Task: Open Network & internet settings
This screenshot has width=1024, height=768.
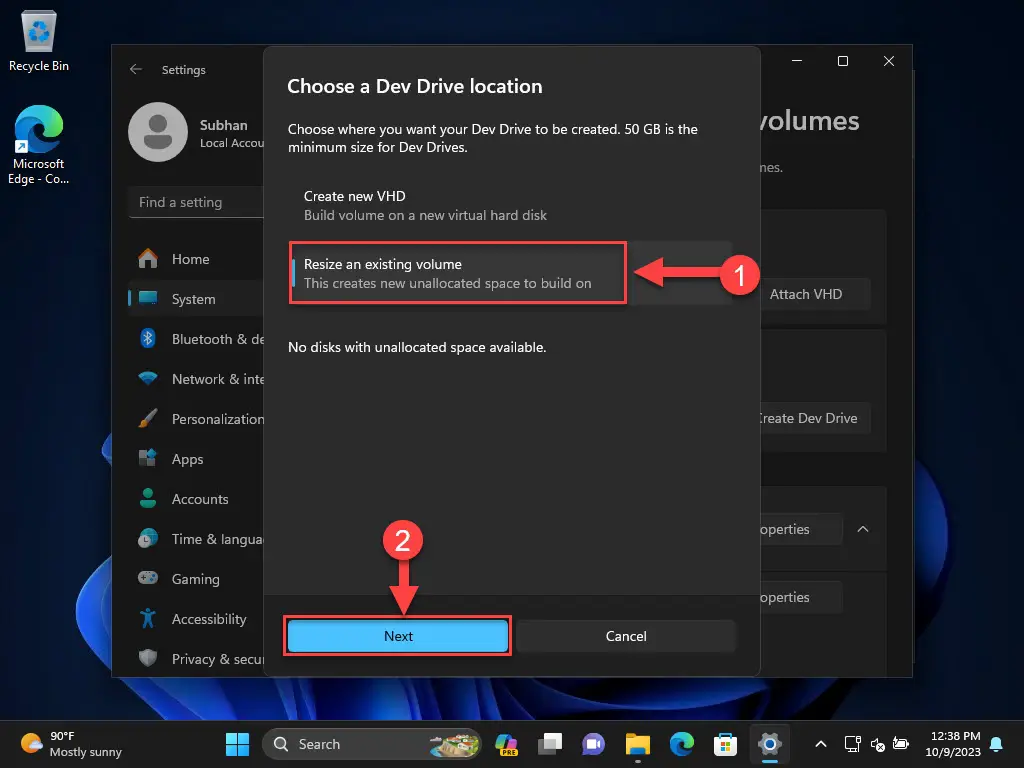Action: click(197, 379)
